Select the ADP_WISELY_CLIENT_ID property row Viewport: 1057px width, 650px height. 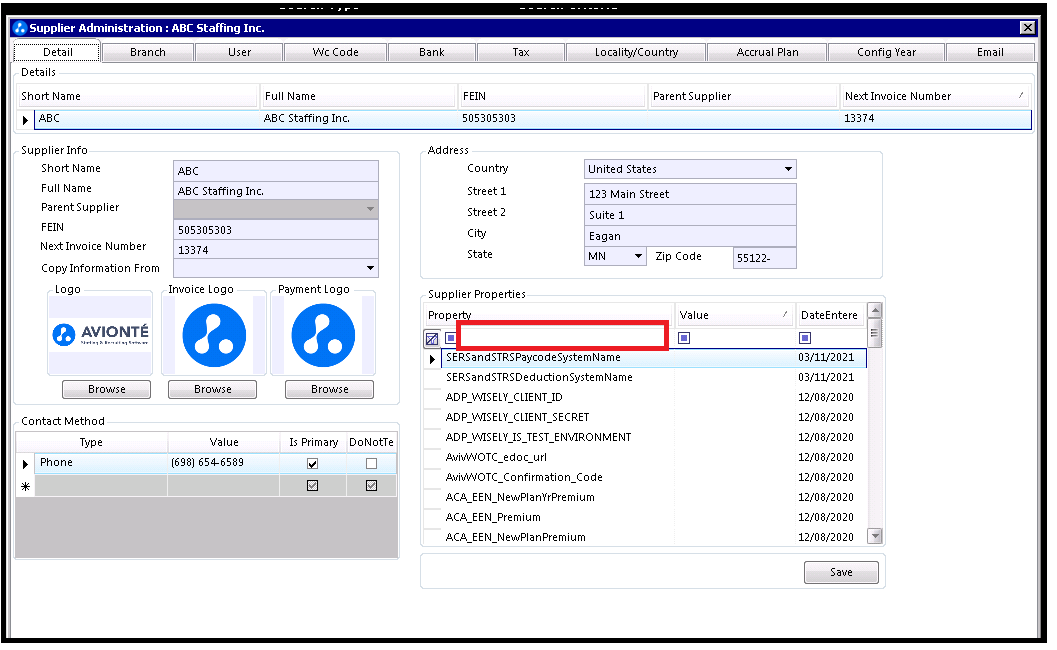[645, 398]
